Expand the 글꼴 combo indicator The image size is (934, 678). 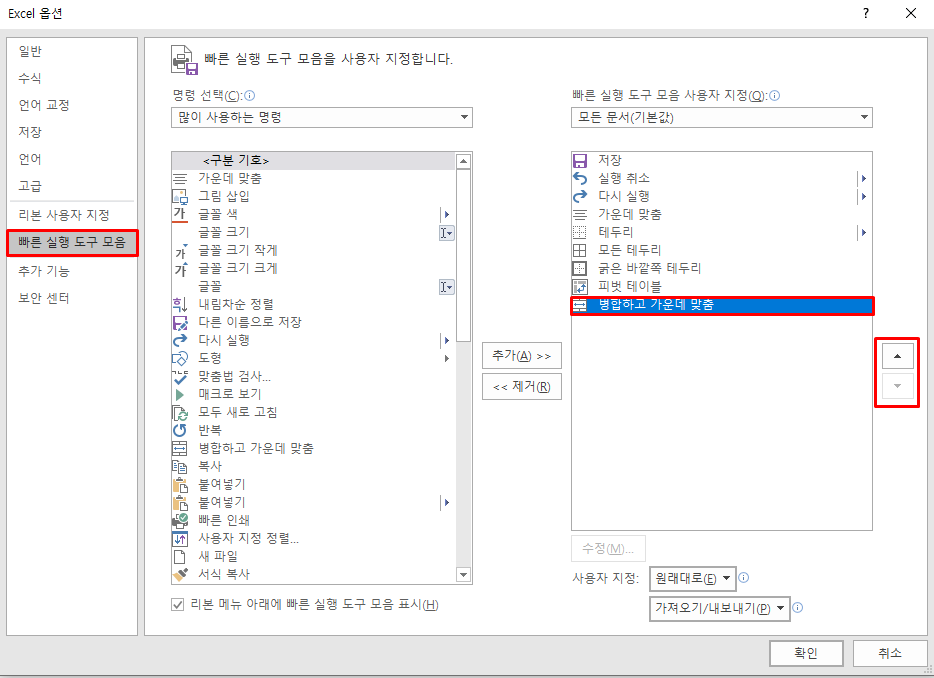447,287
